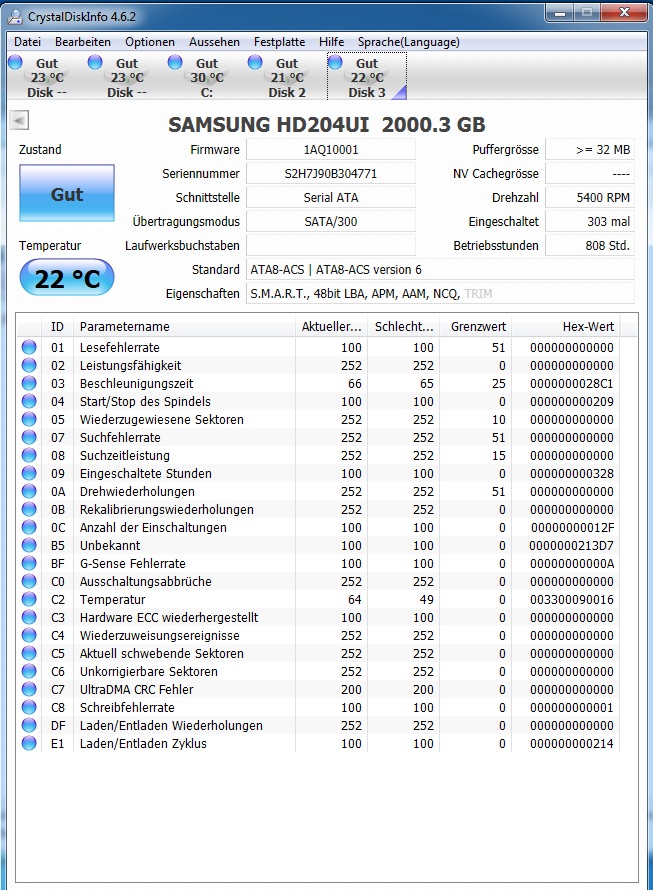Click status orb for Wiederzuweisungsereignisse row
The image size is (653, 890).
point(29,636)
